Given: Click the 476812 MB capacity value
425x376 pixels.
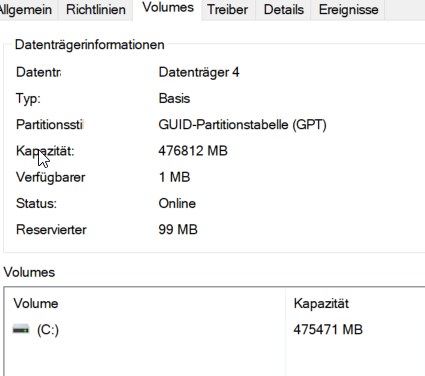Looking at the screenshot, I should click(x=193, y=151).
